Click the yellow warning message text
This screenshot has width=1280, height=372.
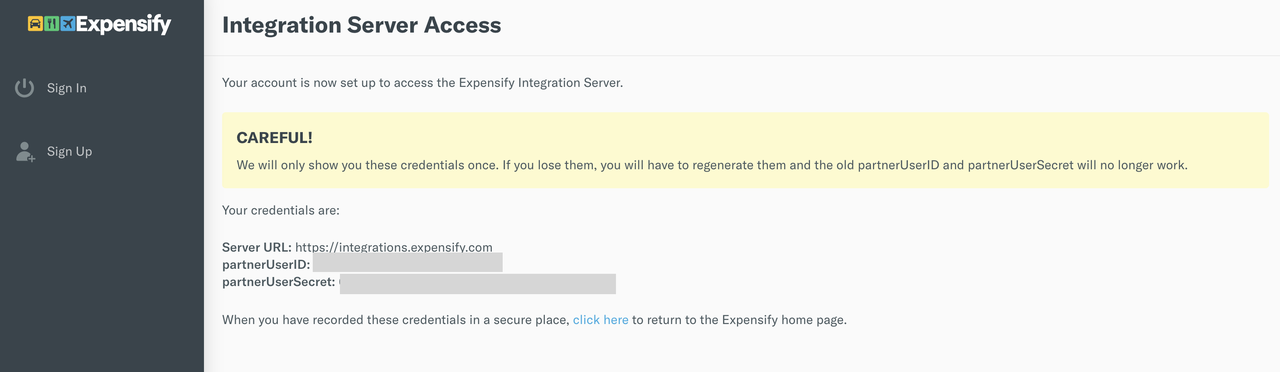712,165
